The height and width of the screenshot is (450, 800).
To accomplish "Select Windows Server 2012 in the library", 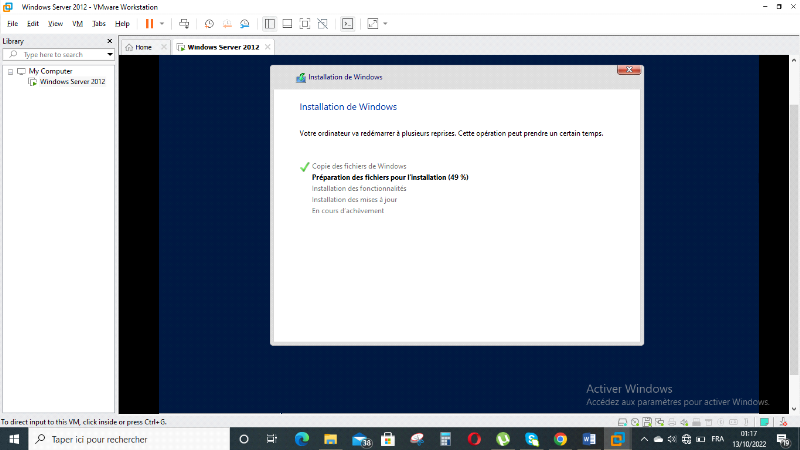I will point(72,82).
